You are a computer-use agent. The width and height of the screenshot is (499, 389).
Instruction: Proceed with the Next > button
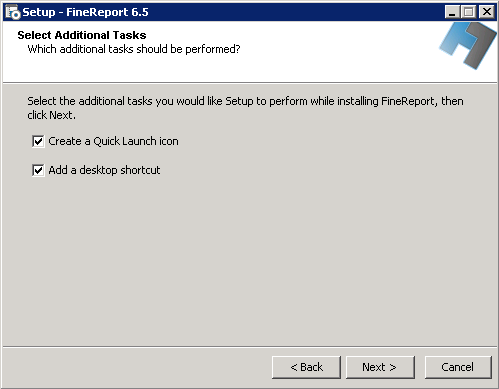[x=380, y=367]
